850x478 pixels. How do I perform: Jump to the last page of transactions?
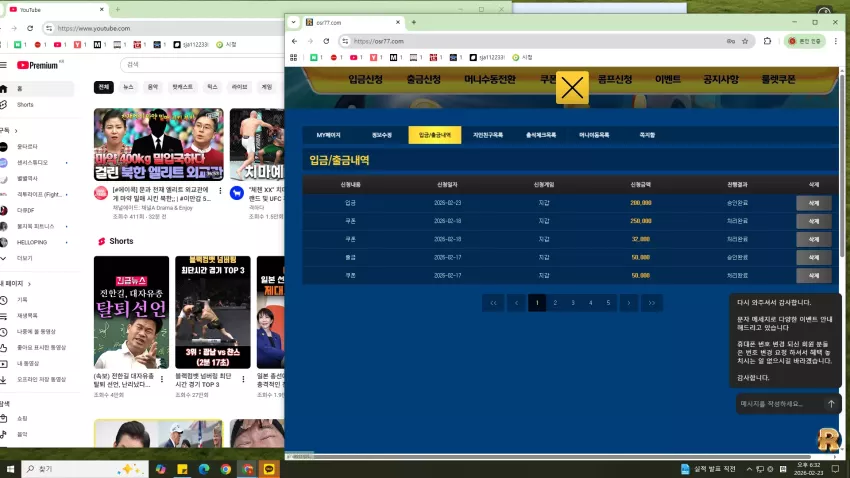point(652,303)
